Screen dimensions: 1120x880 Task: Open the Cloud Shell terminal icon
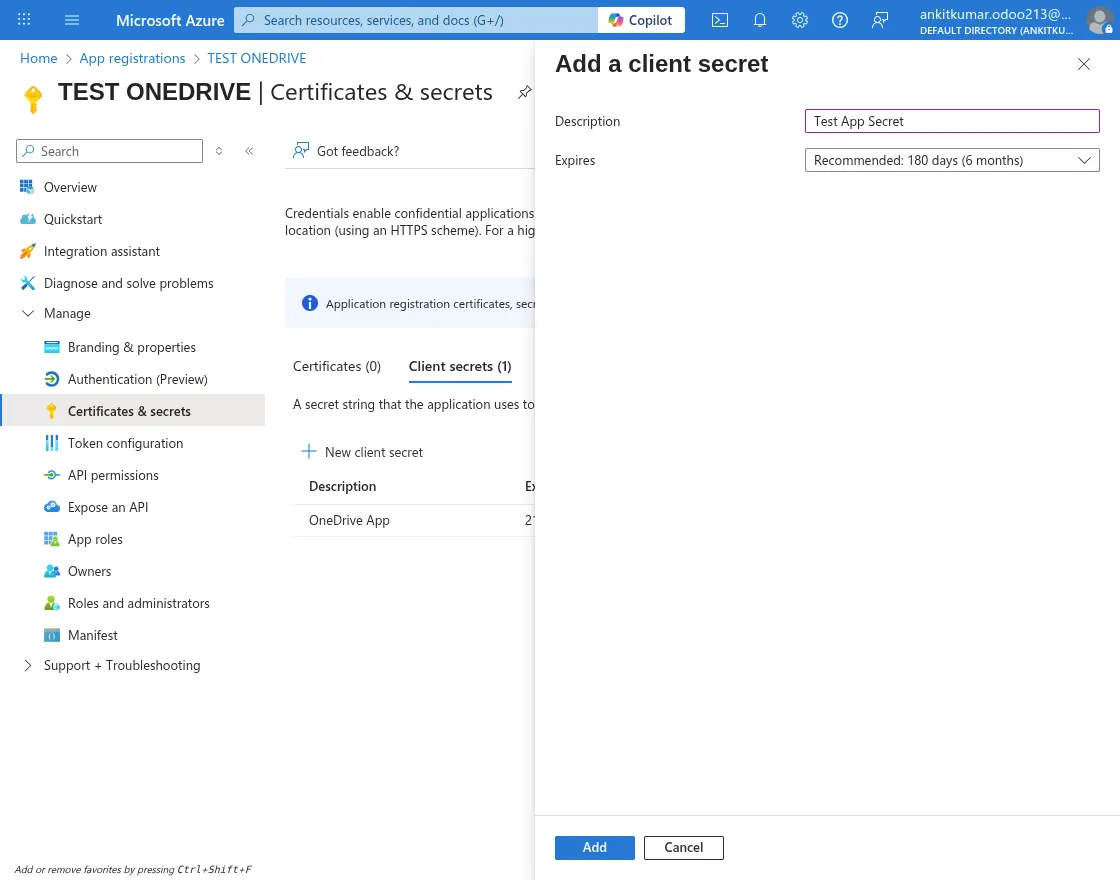click(x=719, y=20)
